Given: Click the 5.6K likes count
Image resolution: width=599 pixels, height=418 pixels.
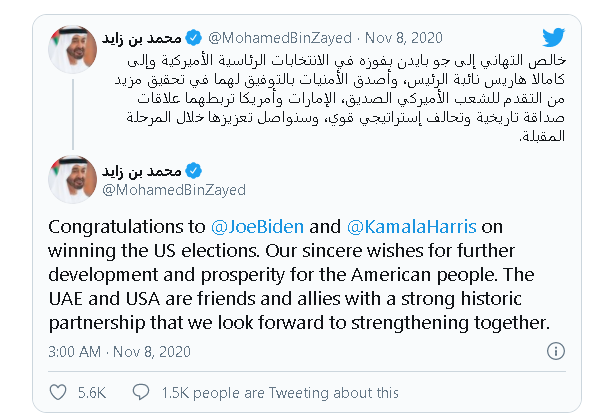Looking at the screenshot, I should (92, 393).
